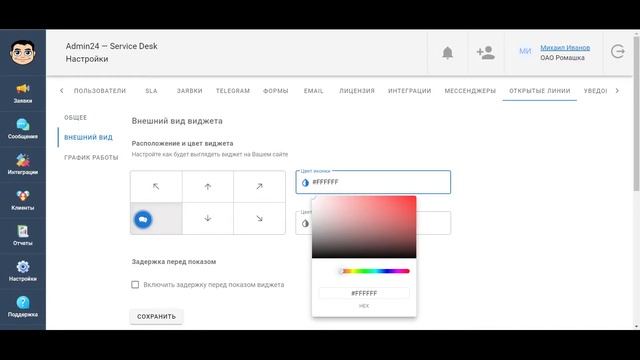
Task: Place widget at top-left arrow
Action: coord(156,187)
